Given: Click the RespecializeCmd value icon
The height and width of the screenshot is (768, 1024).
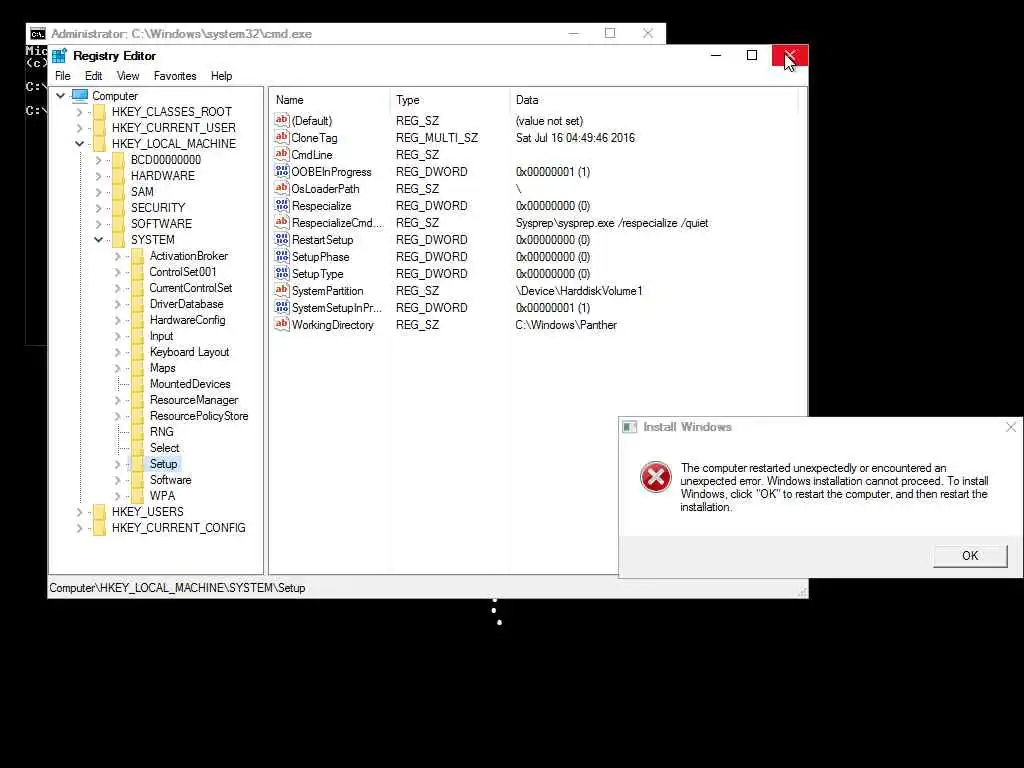Looking at the screenshot, I should [x=281, y=222].
